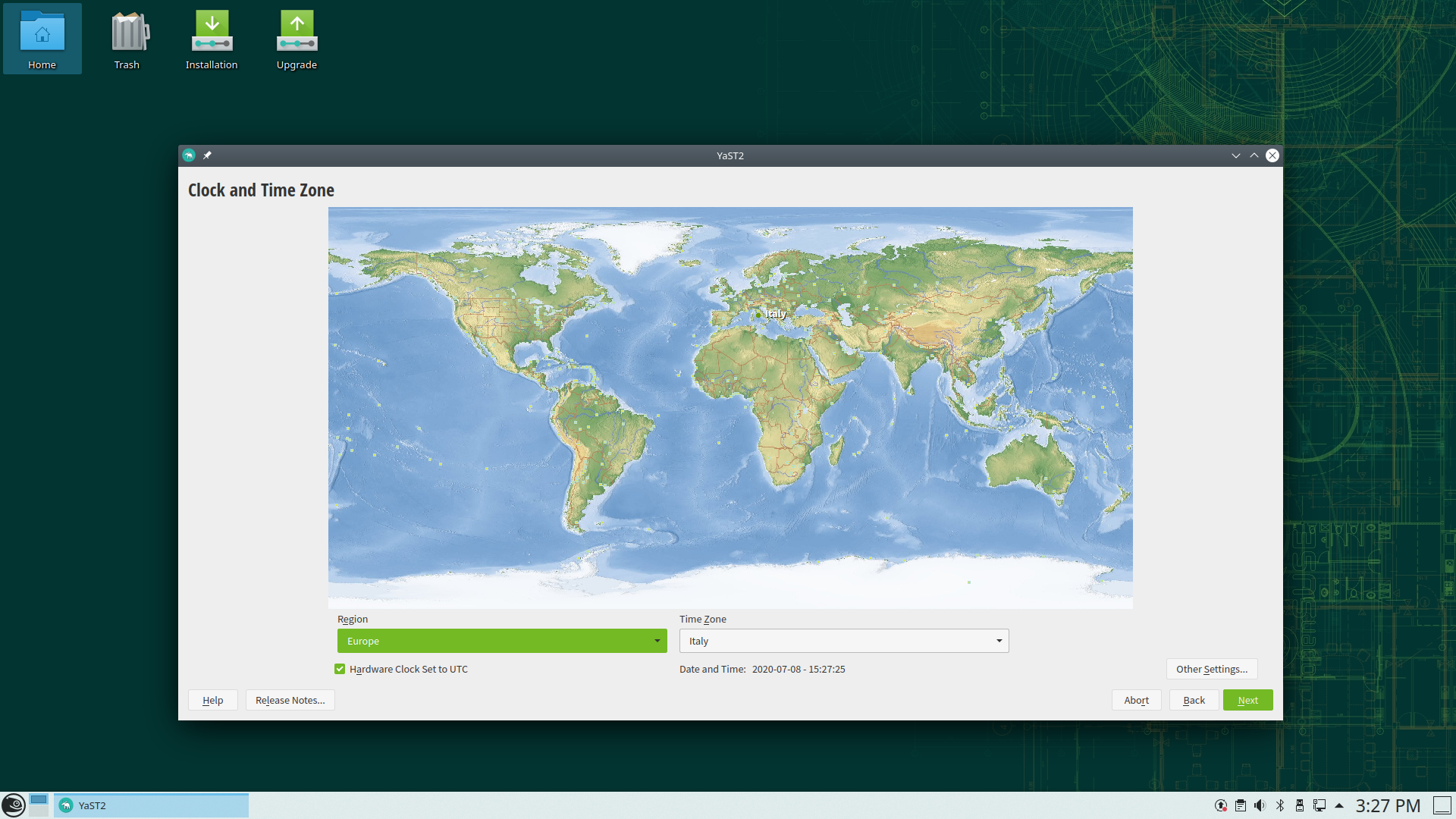Open the clipboard tray icon
1456x819 pixels.
1241,805
